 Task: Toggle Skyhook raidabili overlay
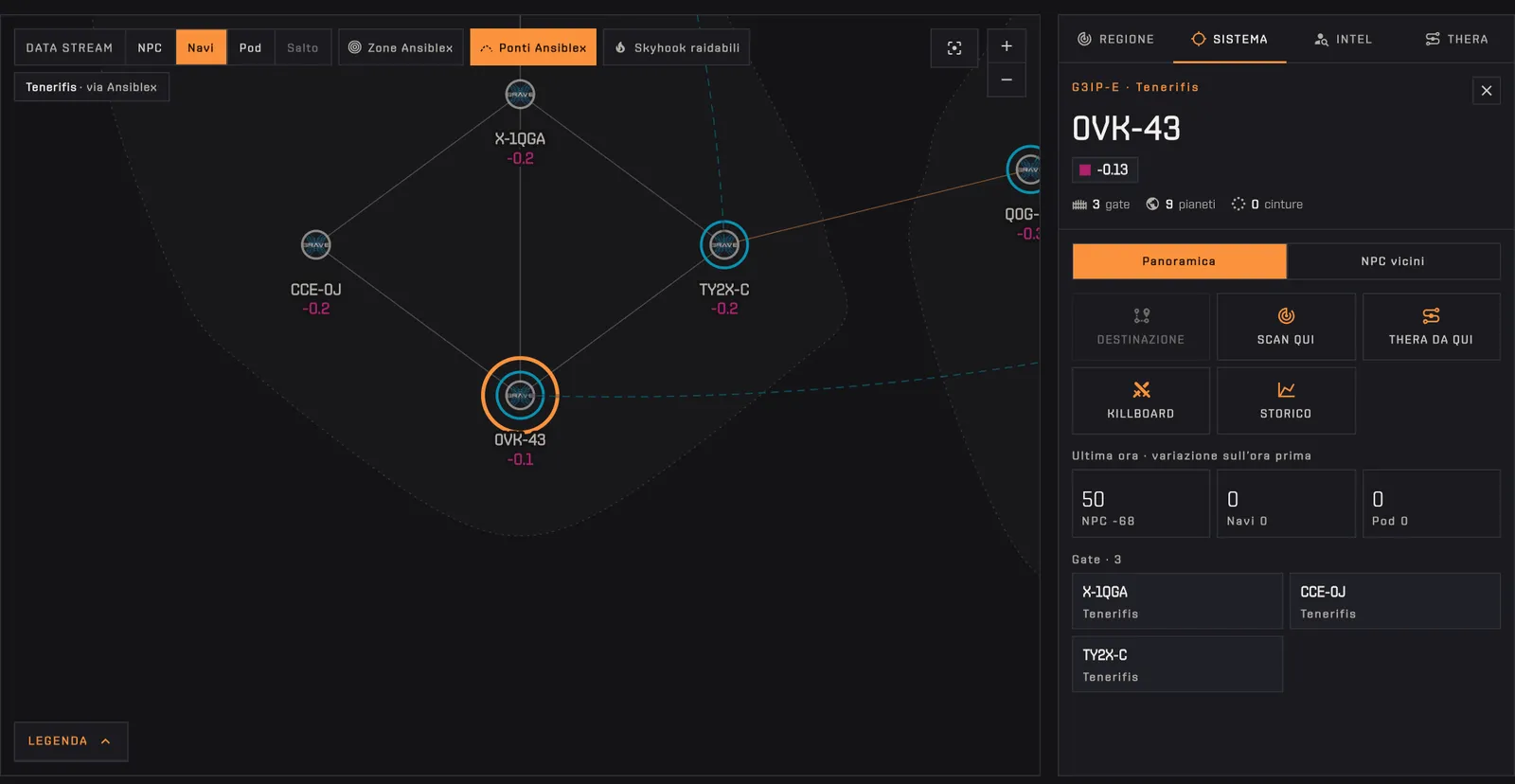[677, 47]
